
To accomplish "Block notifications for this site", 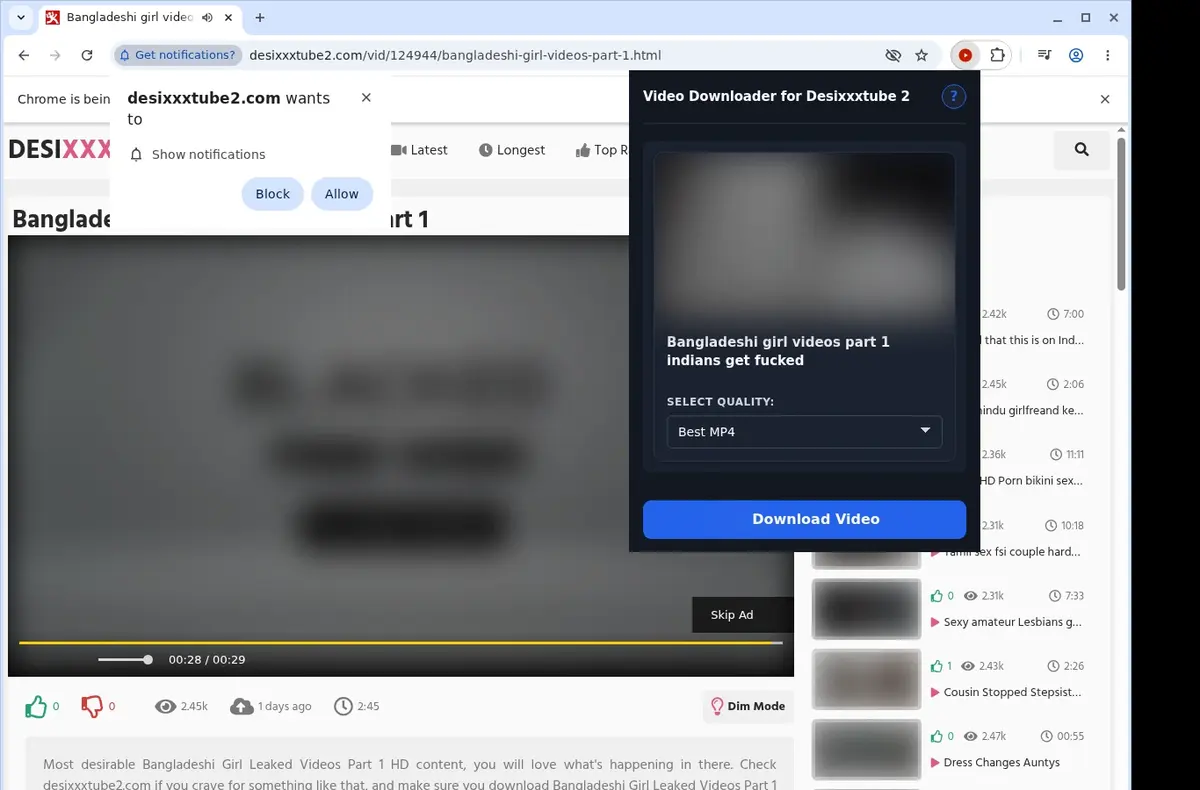I will (x=272, y=194).
